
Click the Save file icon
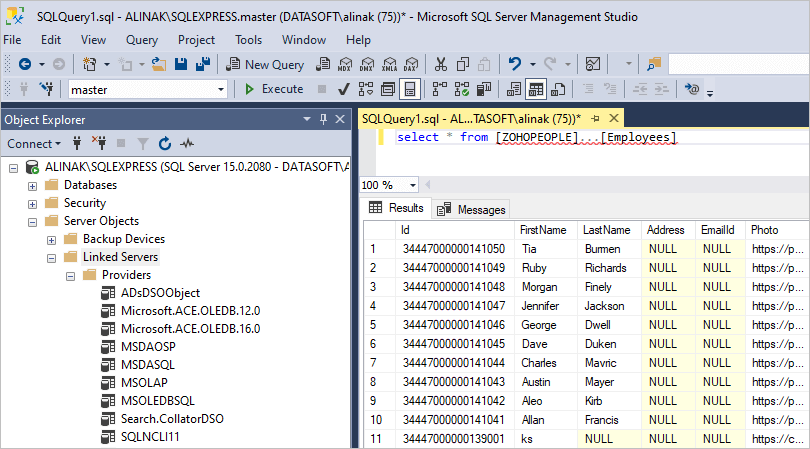(181, 64)
